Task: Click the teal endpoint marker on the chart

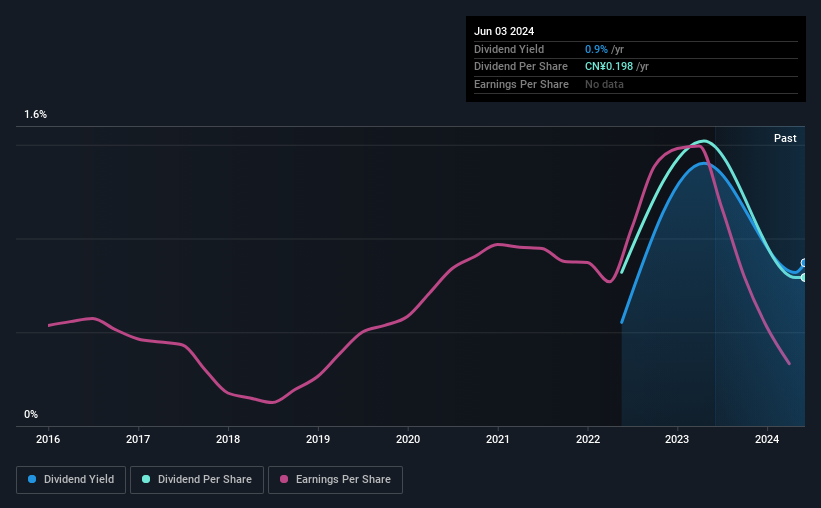Action: coord(803,278)
